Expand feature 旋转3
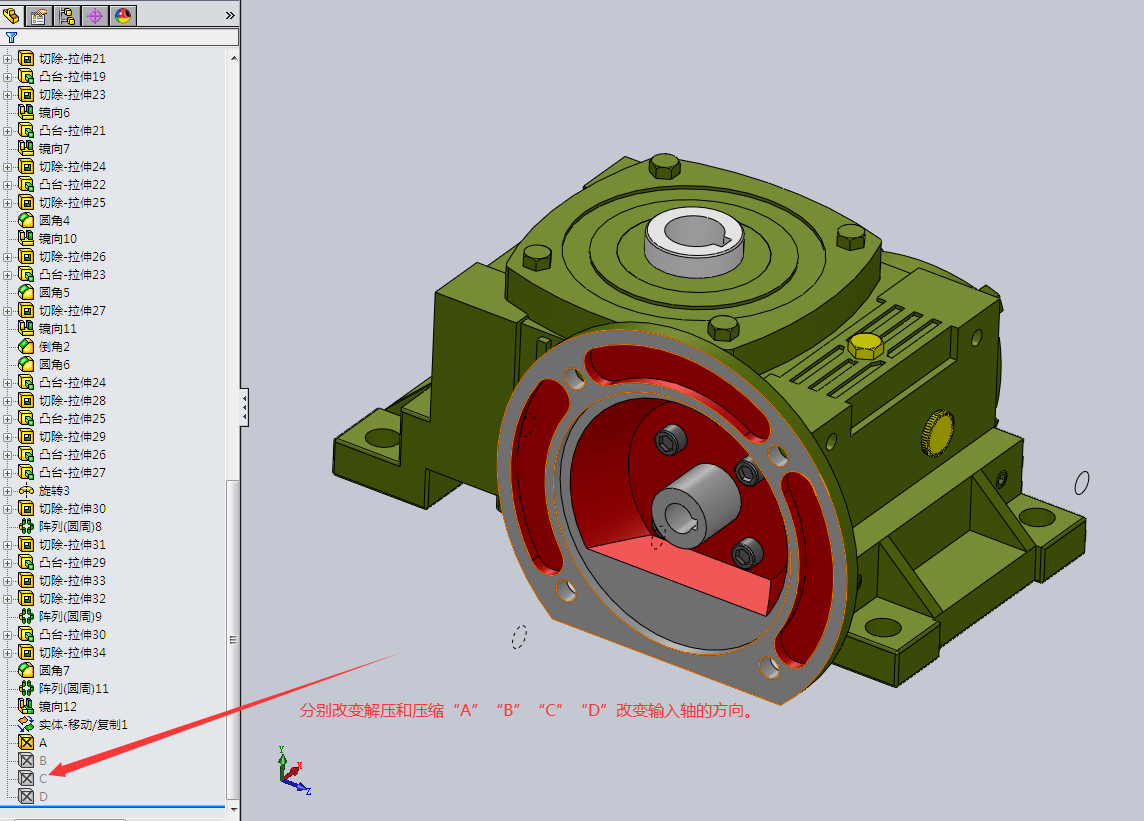The height and width of the screenshot is (821, 1144). [x=7, y=491]
